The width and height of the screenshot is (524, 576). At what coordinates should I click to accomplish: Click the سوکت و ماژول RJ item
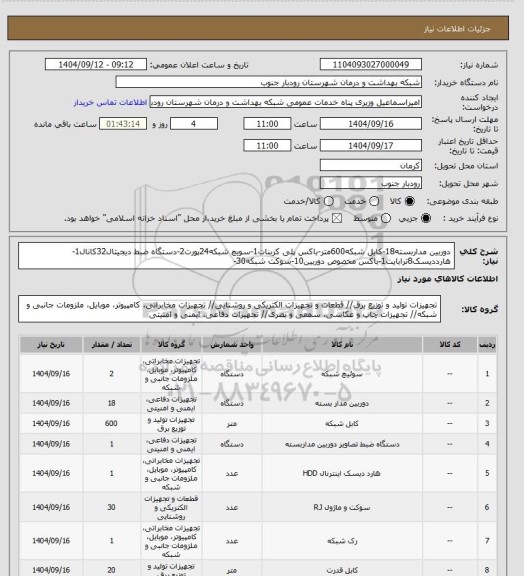[x=342, y=507]
